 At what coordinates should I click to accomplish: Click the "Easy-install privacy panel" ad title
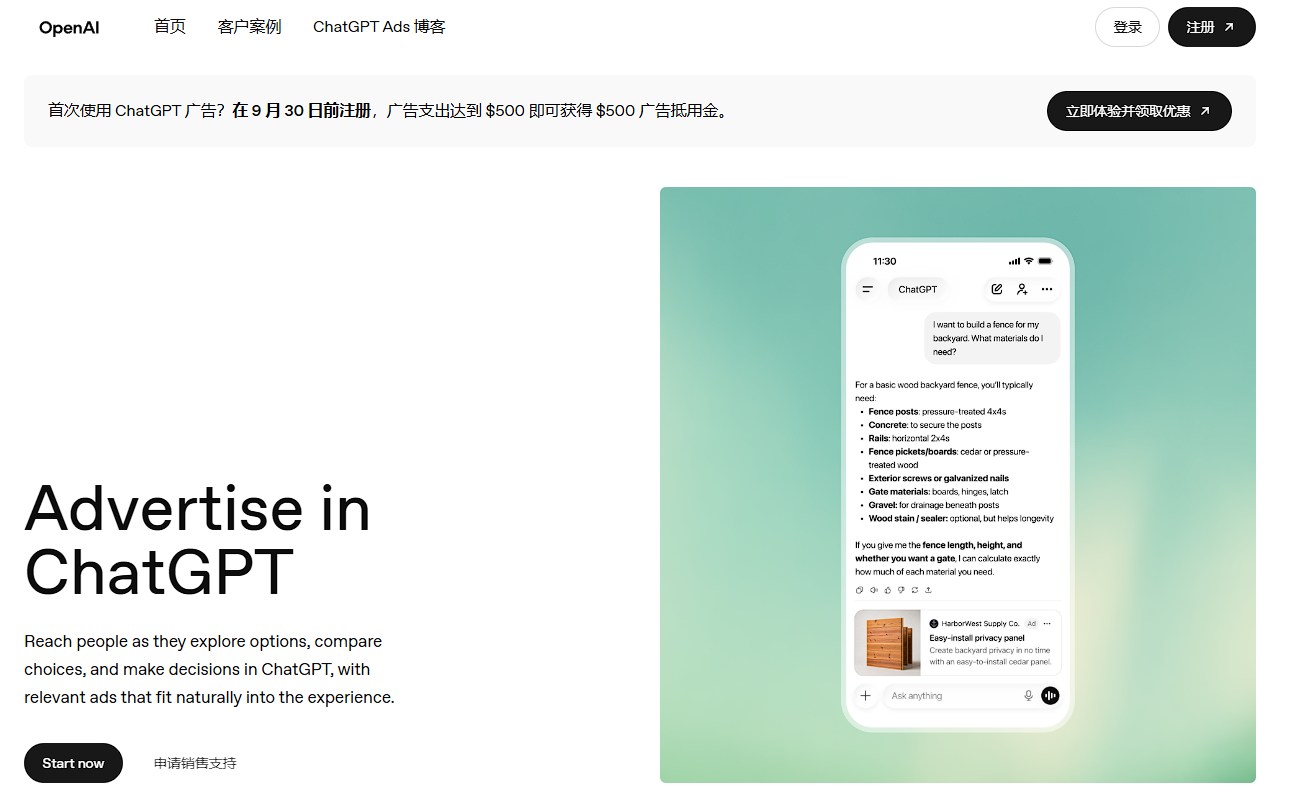(977, 638)
